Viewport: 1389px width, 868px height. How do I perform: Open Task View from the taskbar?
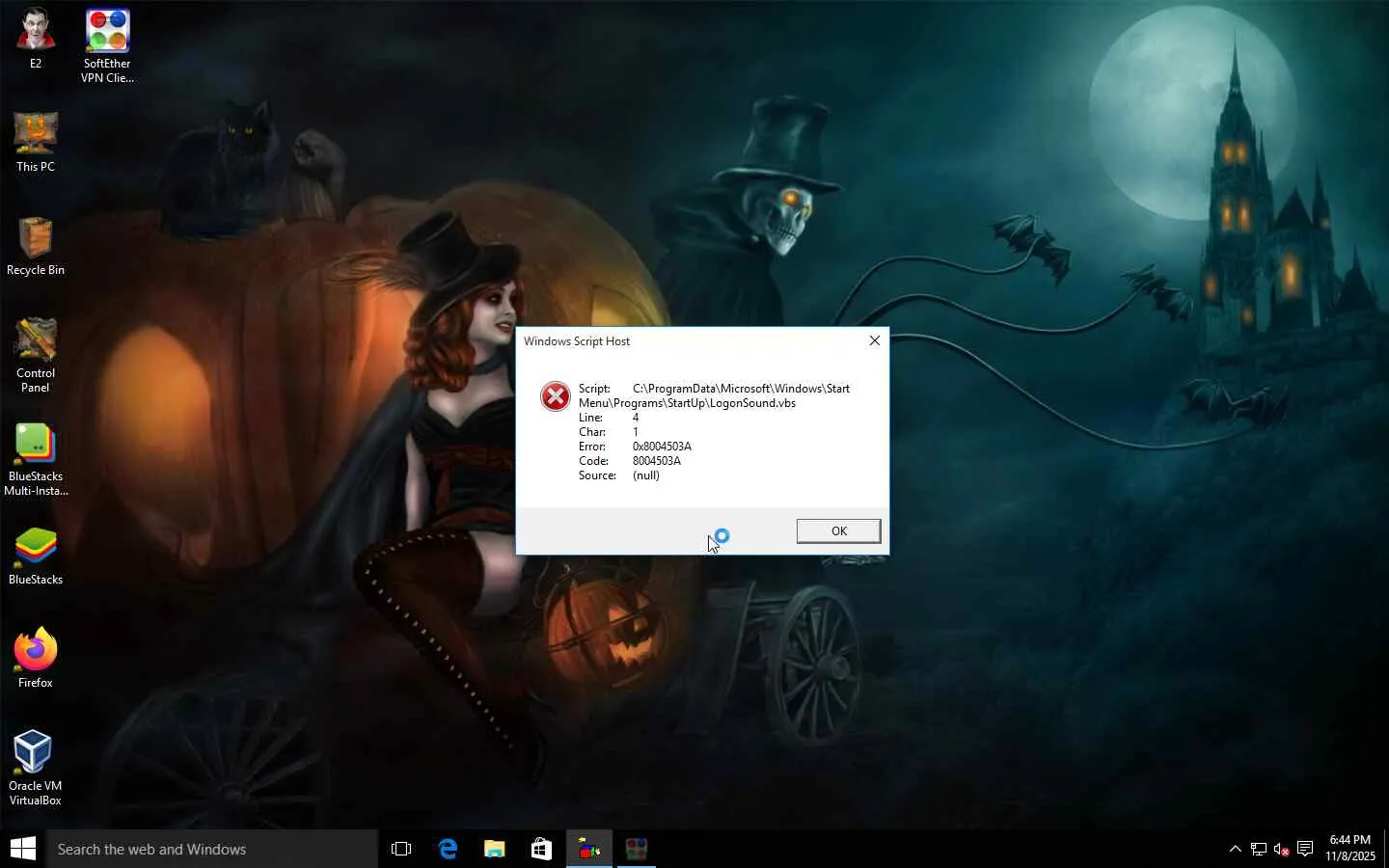[401, 849]
